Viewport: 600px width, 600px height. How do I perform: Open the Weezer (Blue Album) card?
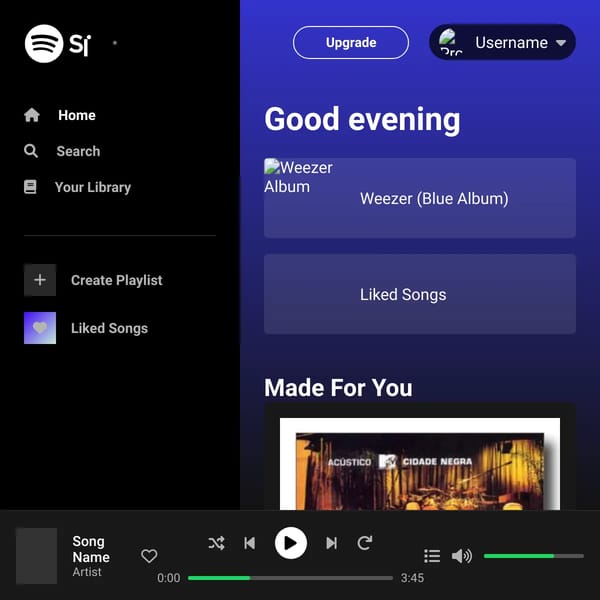(420, 198)
